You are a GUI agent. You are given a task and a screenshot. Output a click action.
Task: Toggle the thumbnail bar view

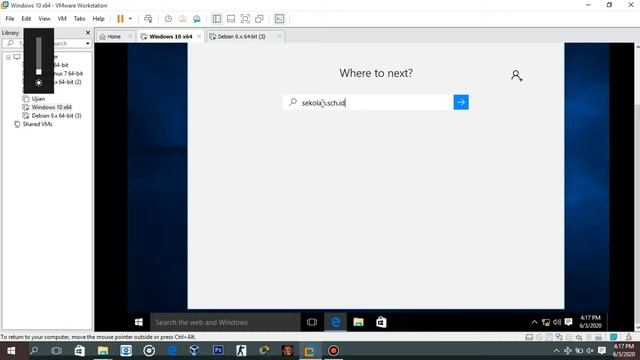click(x=231, y=19)
